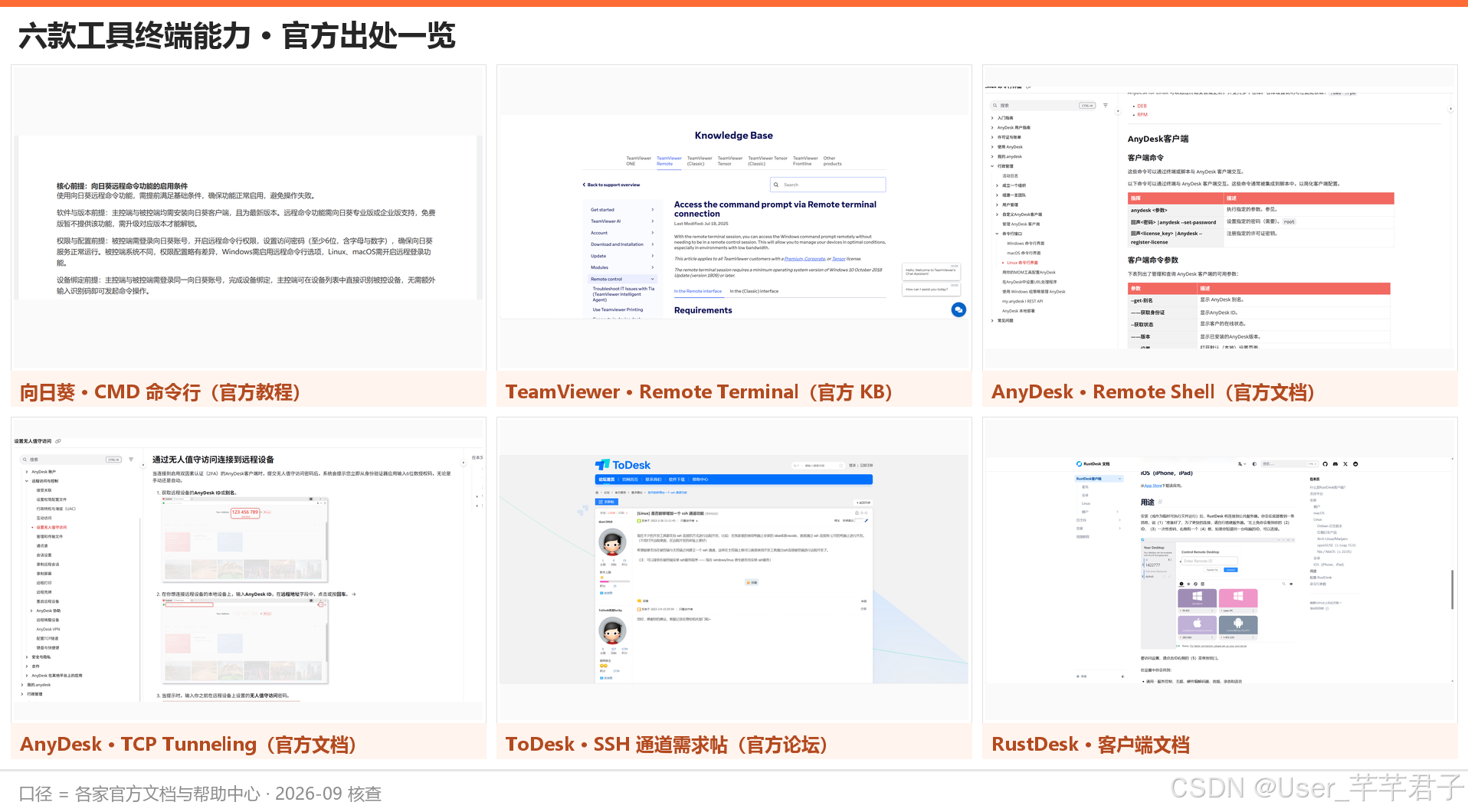Click search magnifier in AnyDesk TCP Tunneling sidebar
Image resolution: width=1468 pixels, height=812 pixels.
25,460
